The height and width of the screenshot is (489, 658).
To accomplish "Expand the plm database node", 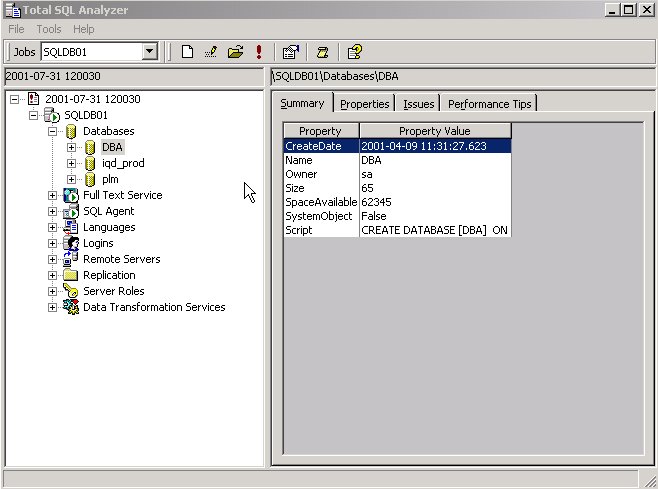I will 71,179.
